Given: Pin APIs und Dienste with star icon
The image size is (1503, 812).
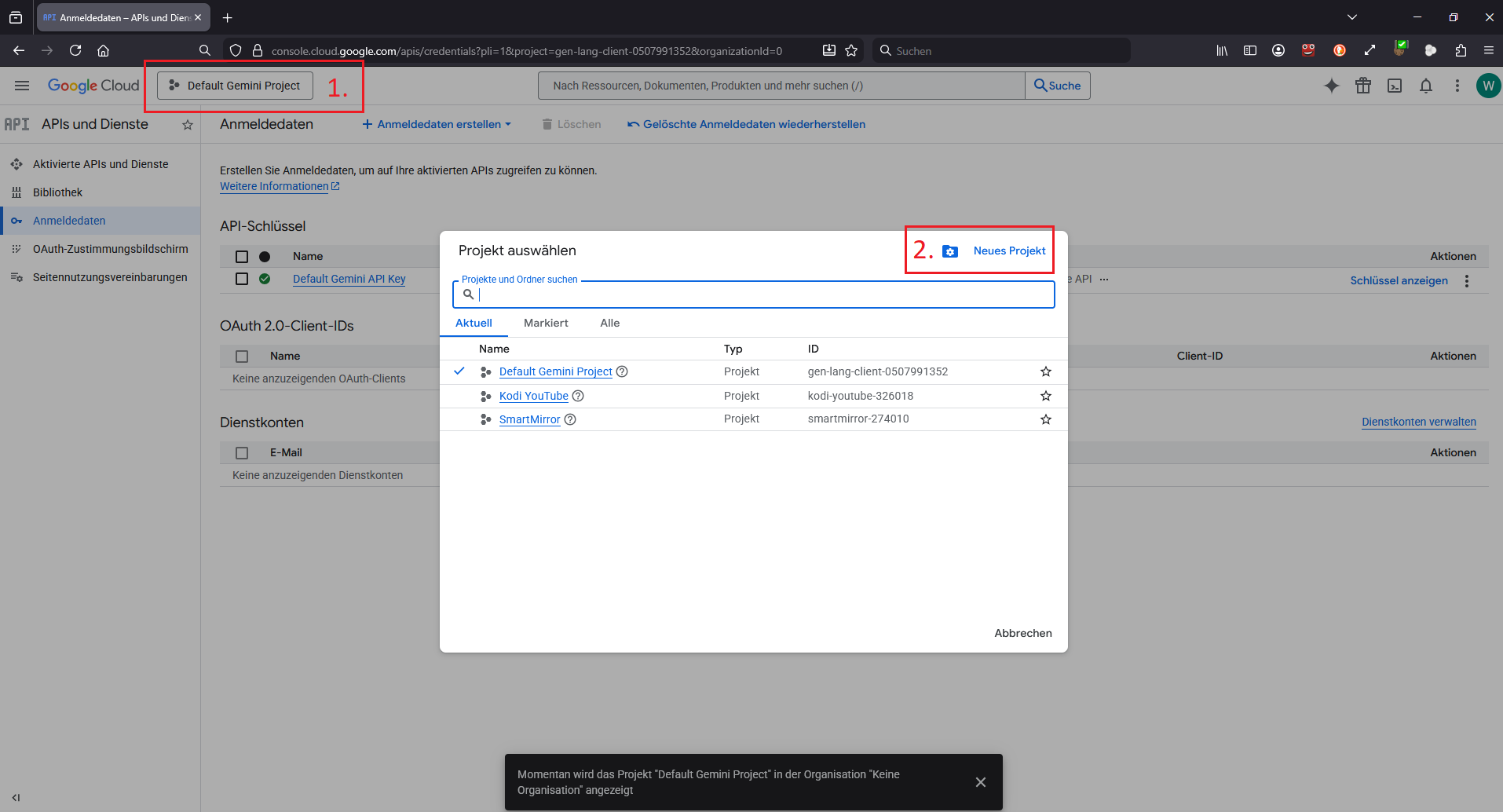Looking at the screenshot, I should [188, 125].
